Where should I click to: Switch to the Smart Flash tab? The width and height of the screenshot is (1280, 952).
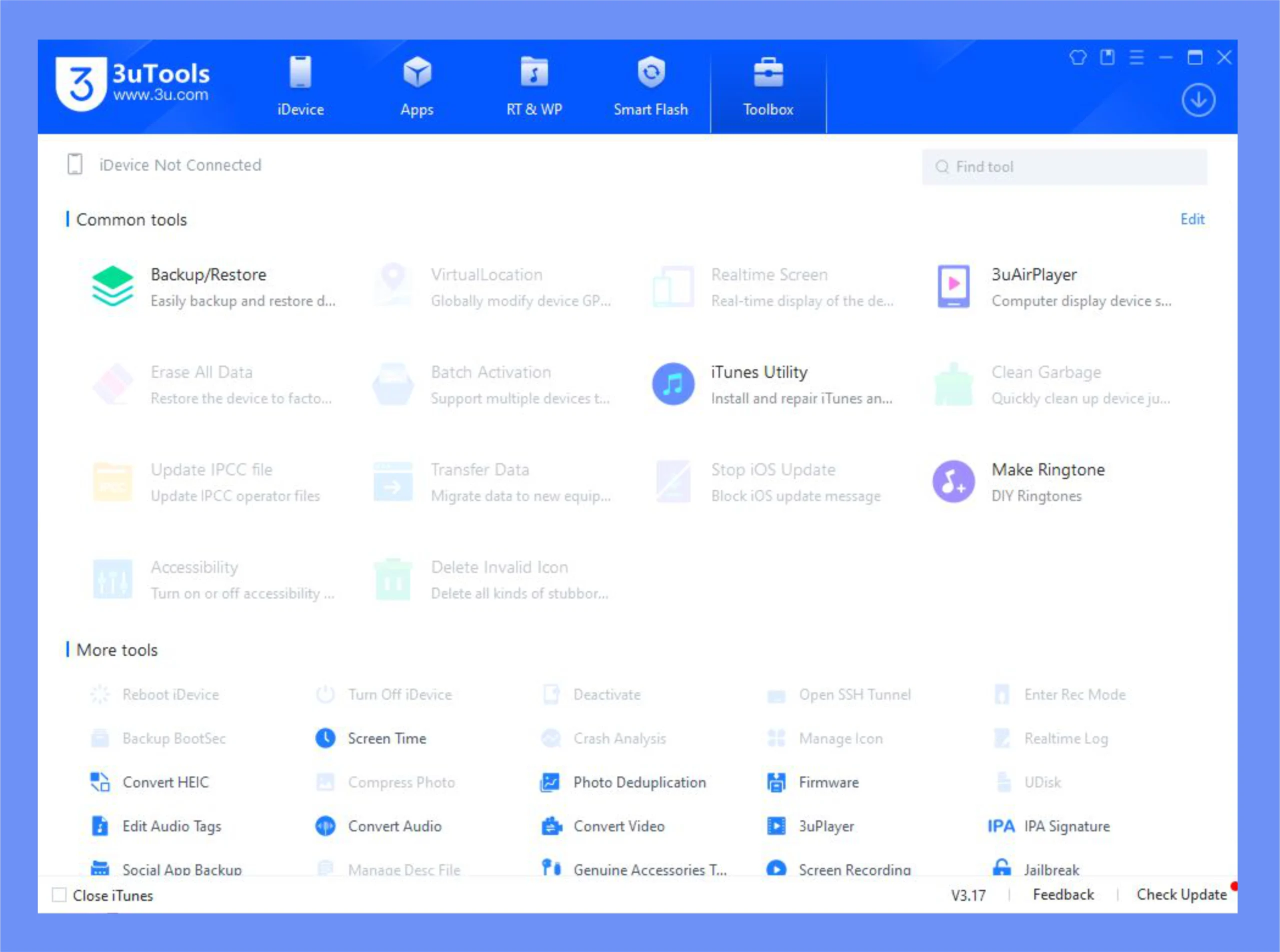coord(650,86)
